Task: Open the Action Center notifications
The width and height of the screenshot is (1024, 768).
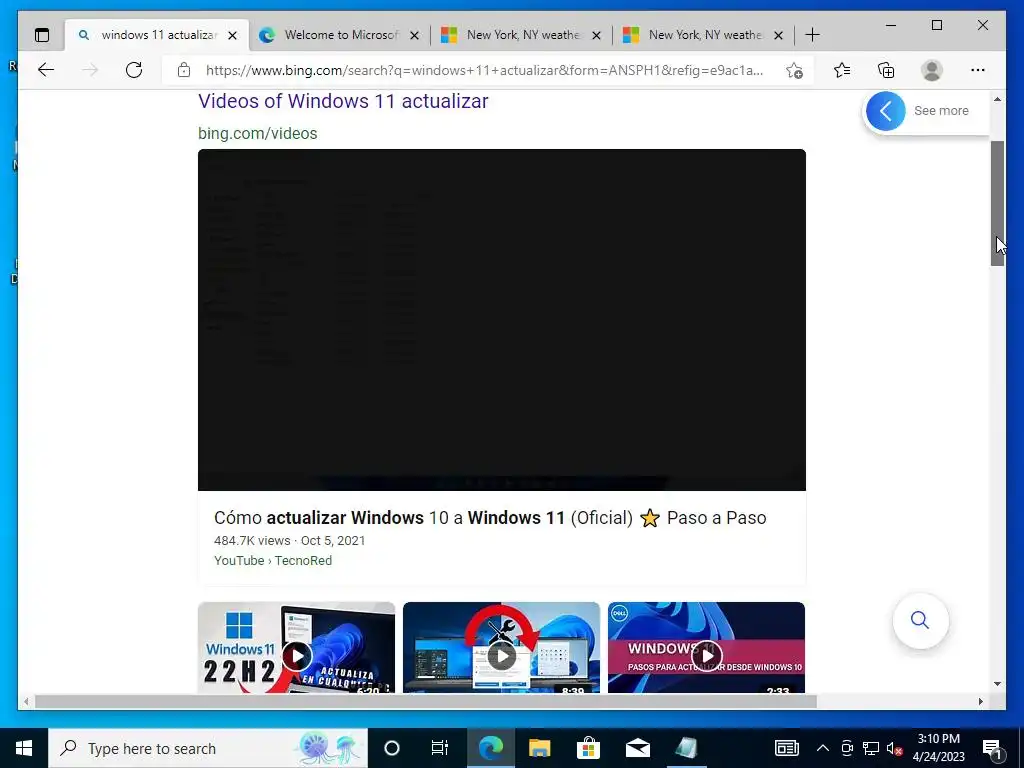Action: [x=993, y=748]
